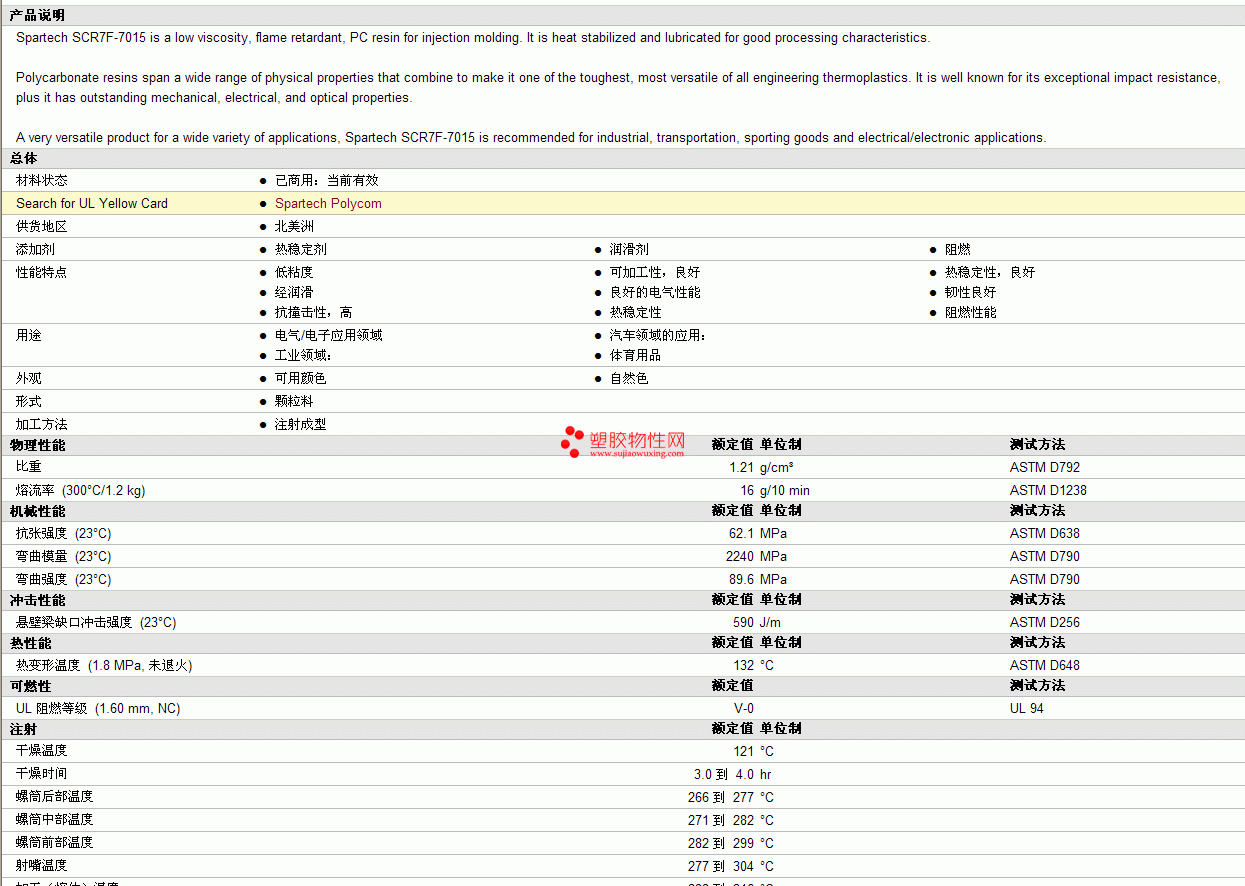Click the 射嘴温度 row label

pos(42,865)
